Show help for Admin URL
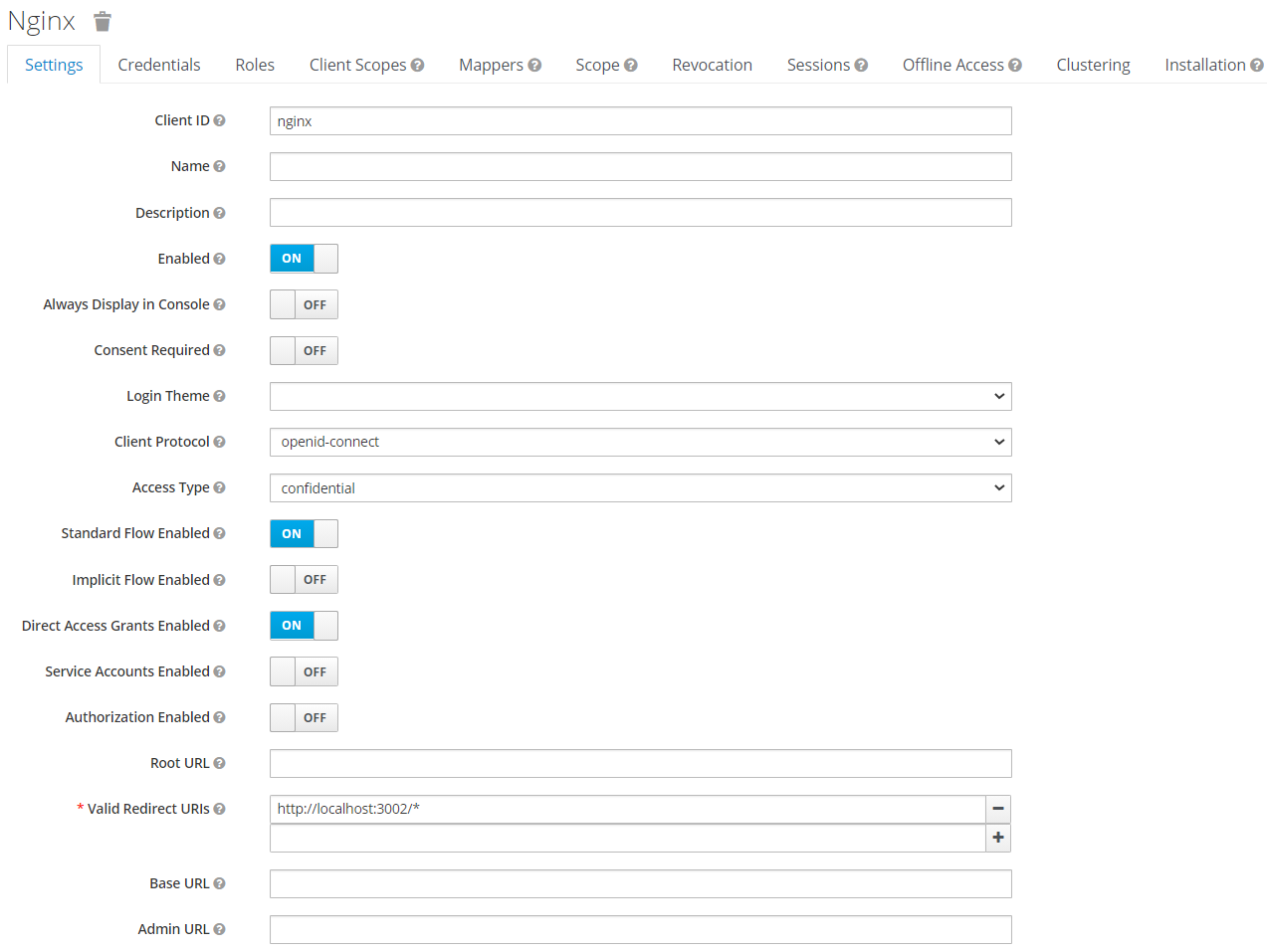Image resolution: width=1267 pixels, height=952 pixels. coord(219,929)
